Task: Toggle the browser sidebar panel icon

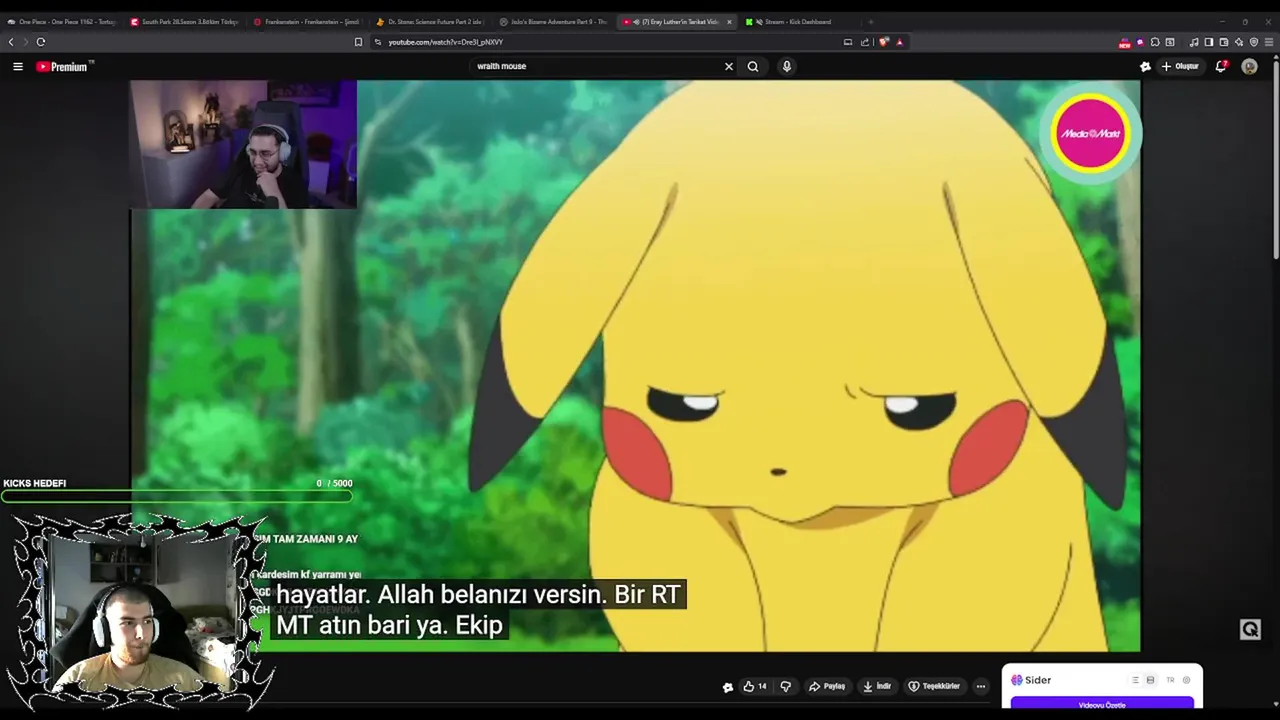Action: pos(1209,42)
